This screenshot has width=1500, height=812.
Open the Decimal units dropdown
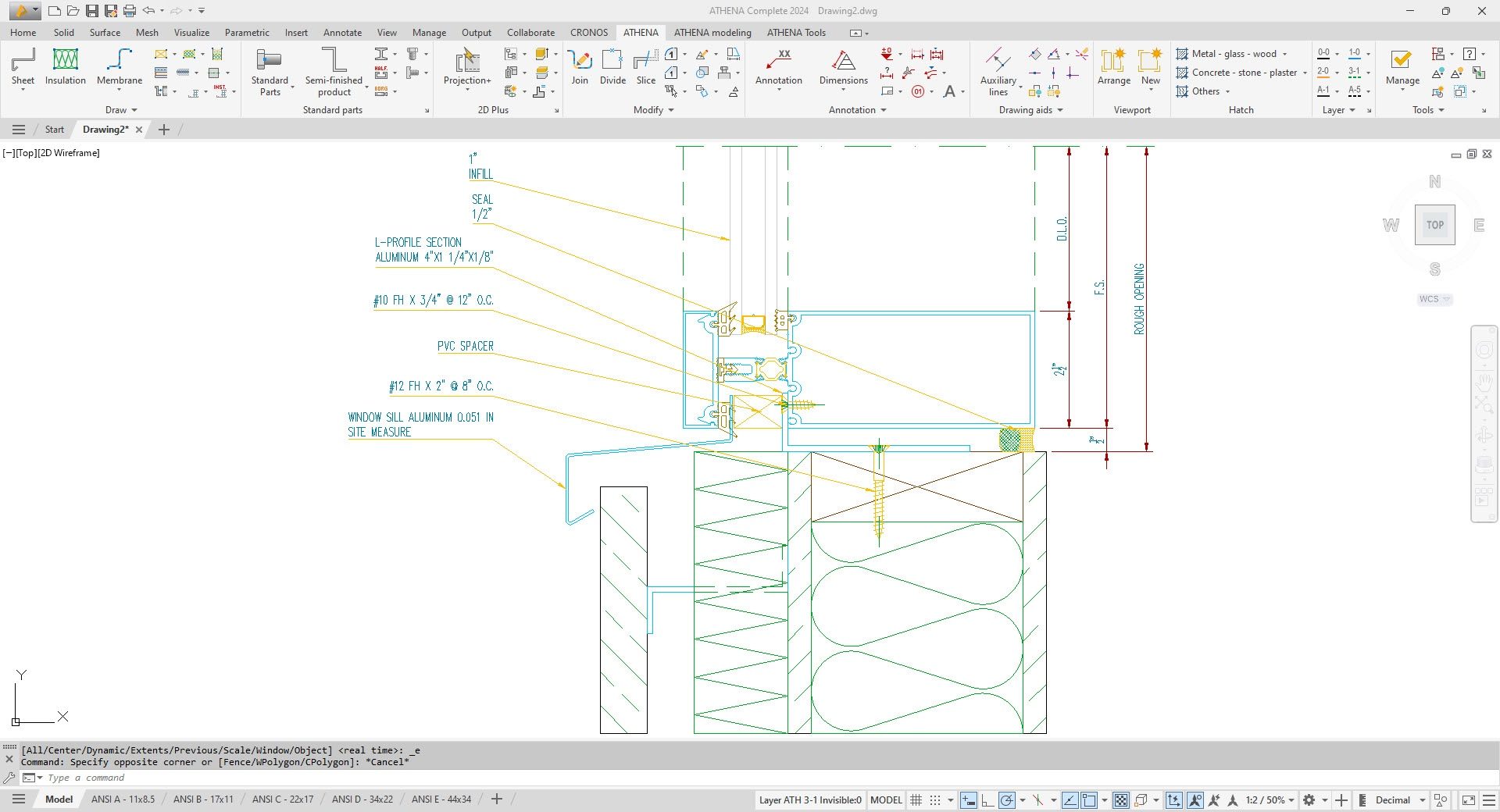(1400, 800)
